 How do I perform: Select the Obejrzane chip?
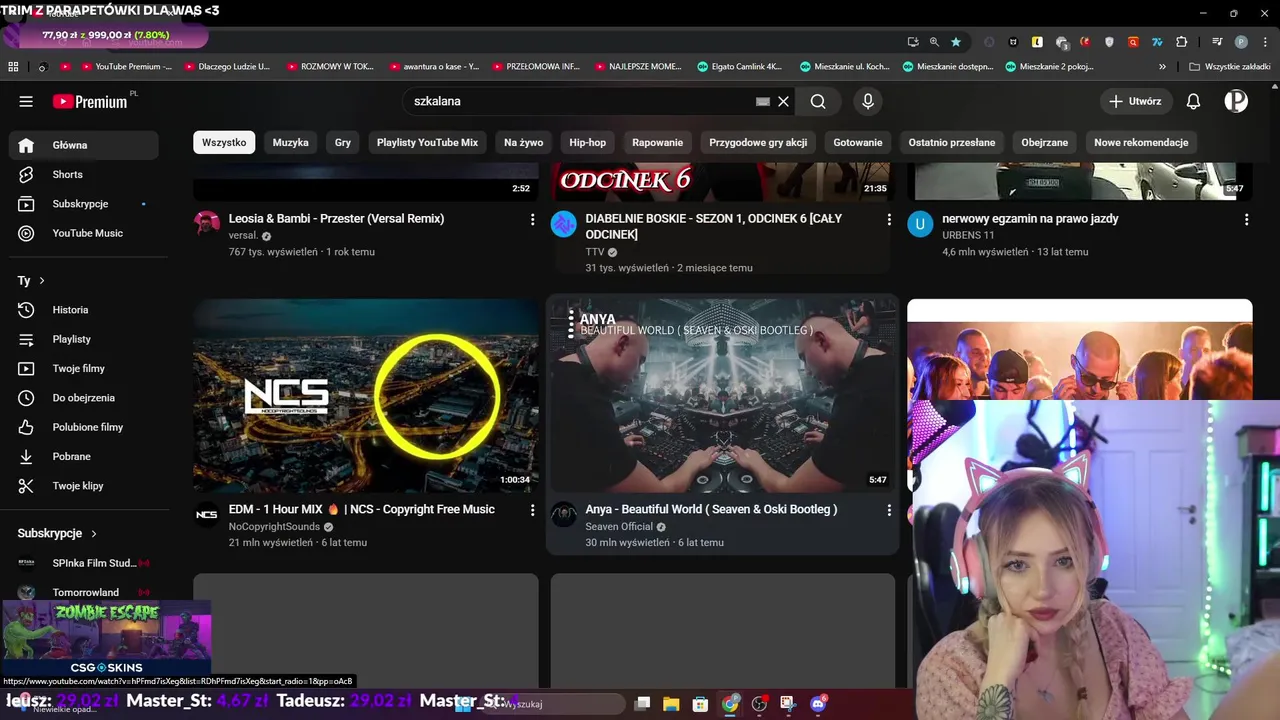1045,143
